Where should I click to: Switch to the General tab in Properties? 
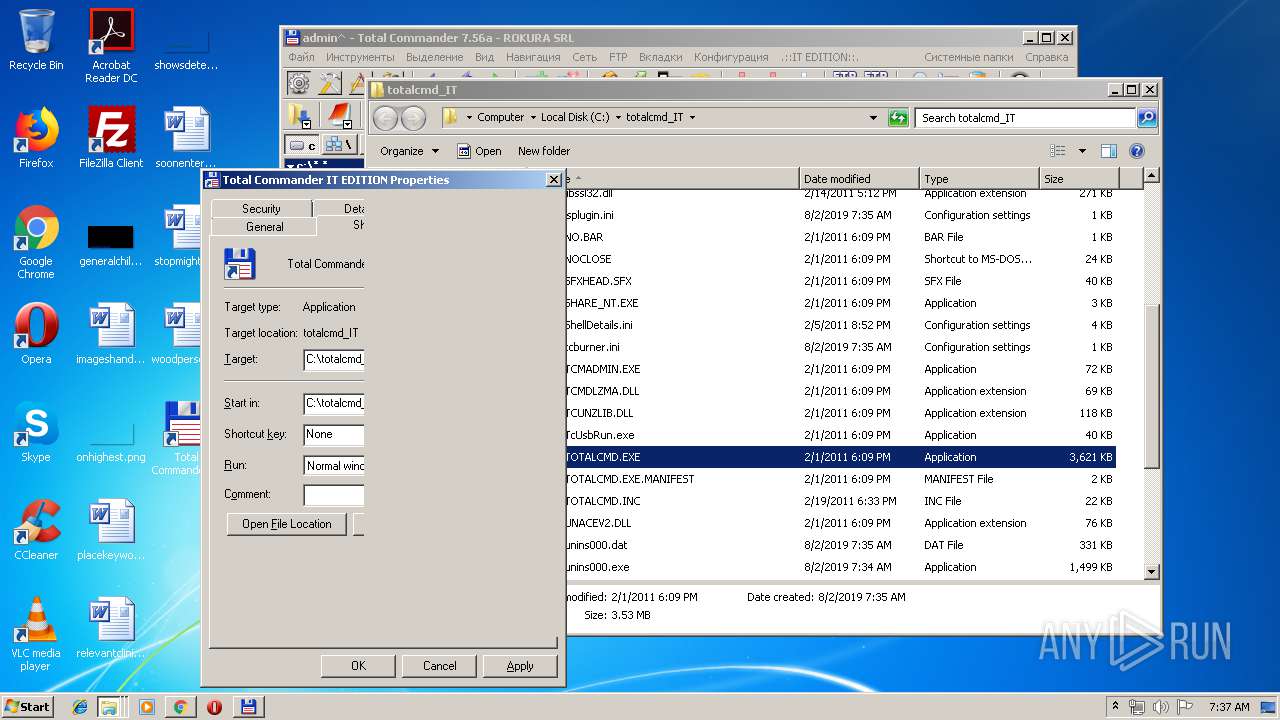[265, 227]
